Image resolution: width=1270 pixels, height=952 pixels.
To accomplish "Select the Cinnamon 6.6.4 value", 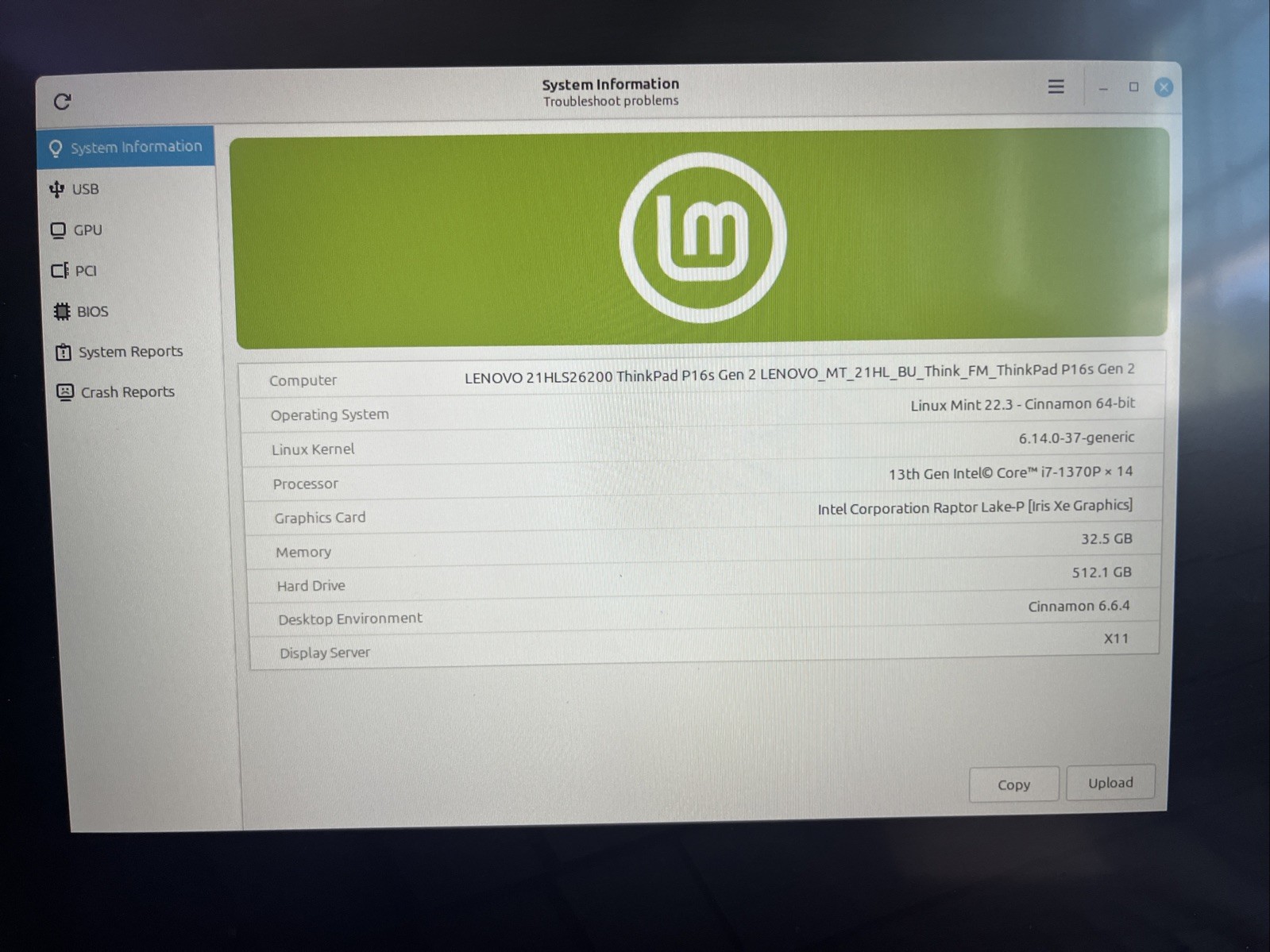I will tap(1079, 606).
